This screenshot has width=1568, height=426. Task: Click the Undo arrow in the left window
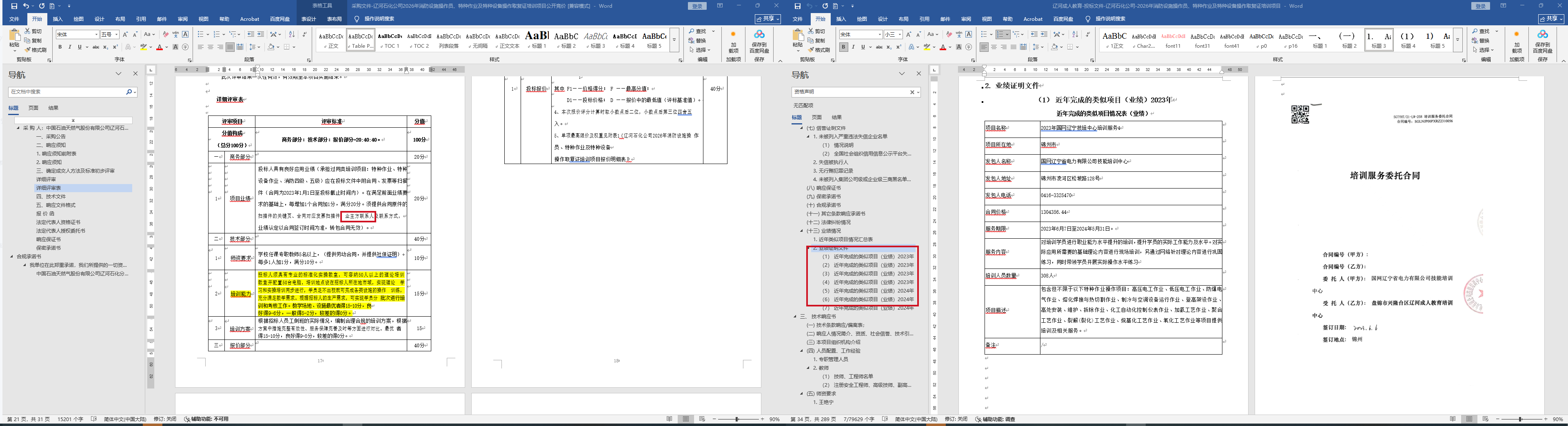pos(26,6)
